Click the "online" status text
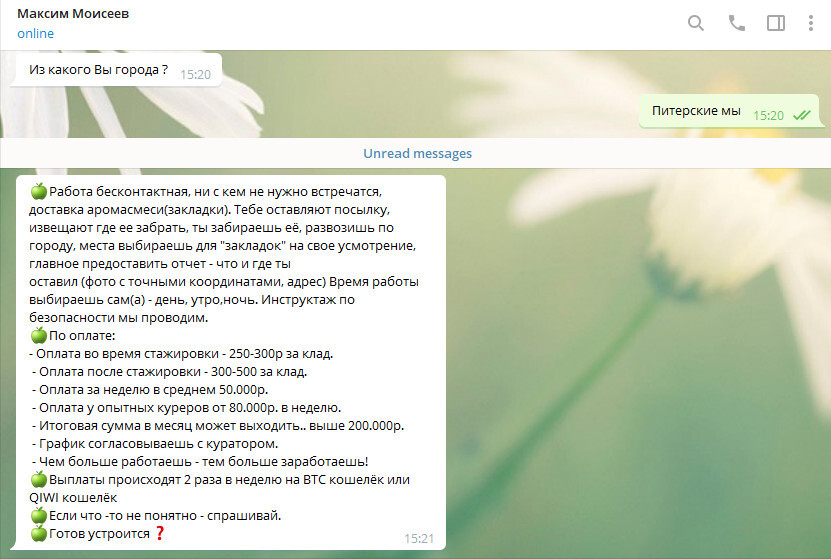Viewport: 831px width, 559px height. pos(35,34)
